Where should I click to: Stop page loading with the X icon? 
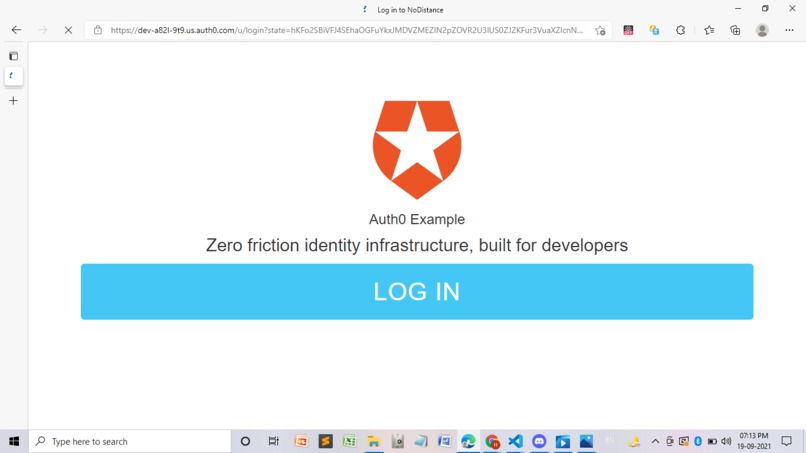coord(68,30)
